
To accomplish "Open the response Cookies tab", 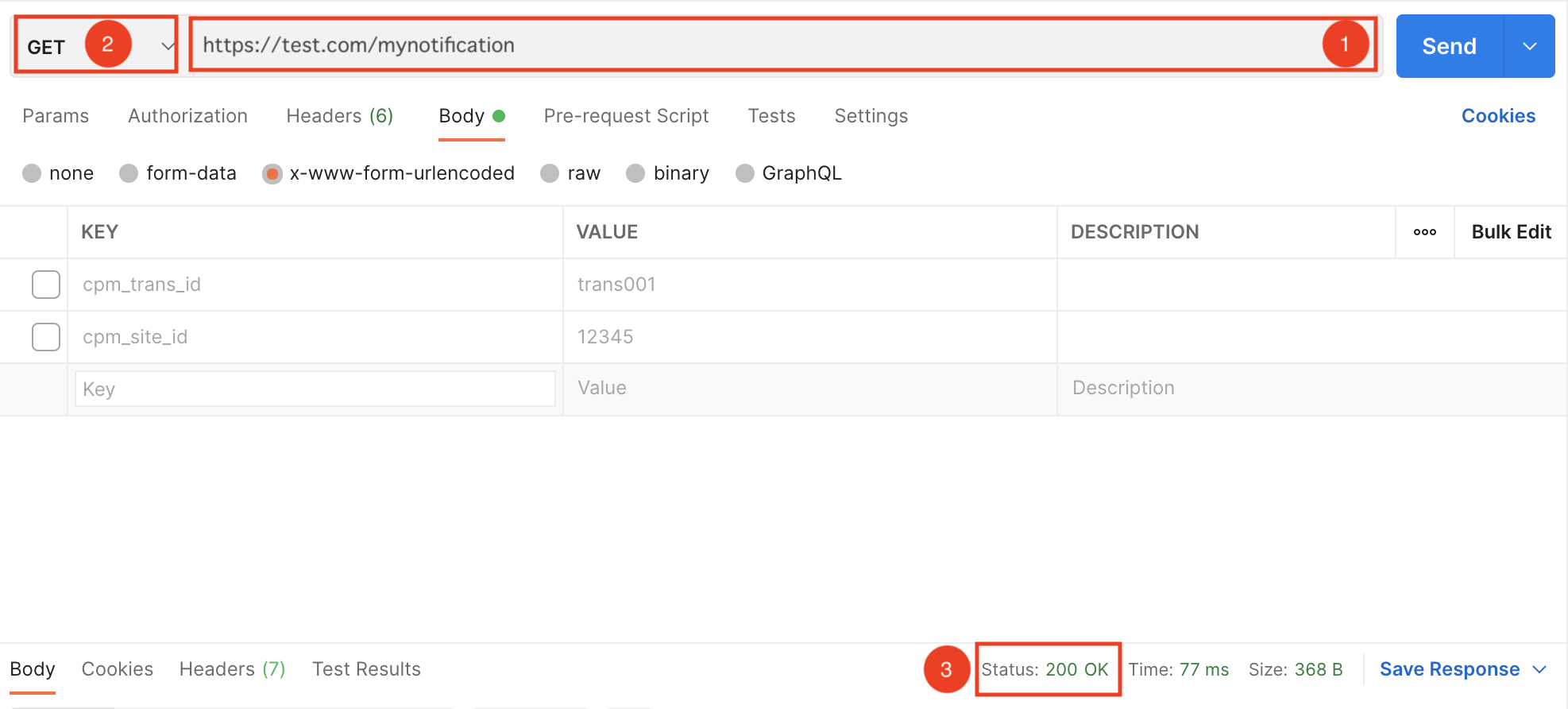I will coord(118,669).
